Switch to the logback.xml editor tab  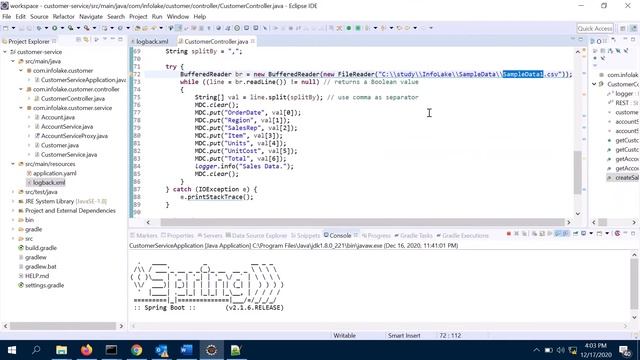tap(152, 42)
